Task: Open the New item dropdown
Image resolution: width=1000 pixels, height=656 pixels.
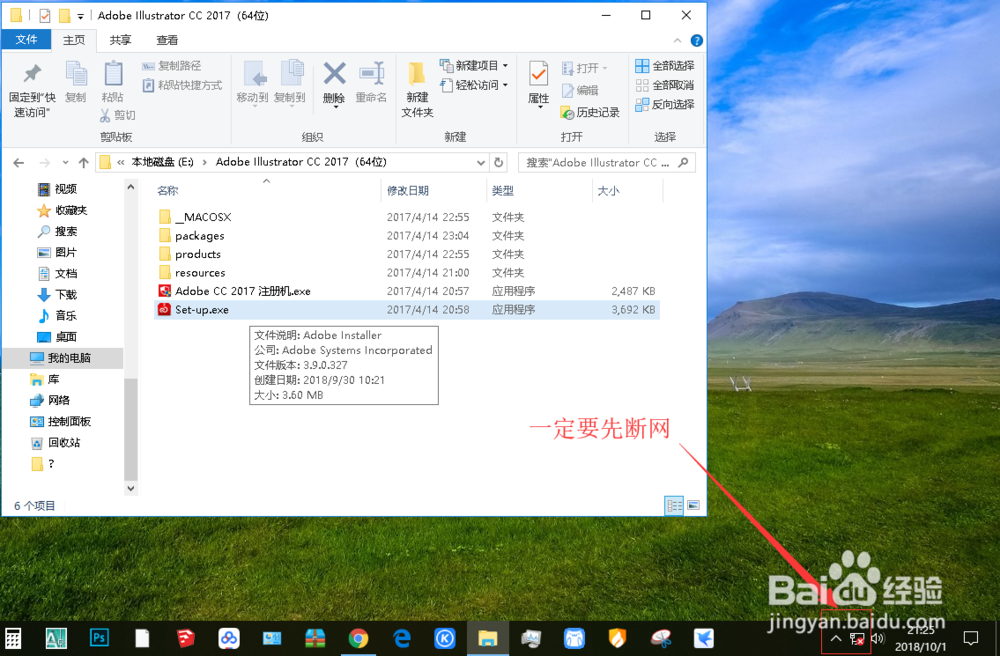Action: 473,65
